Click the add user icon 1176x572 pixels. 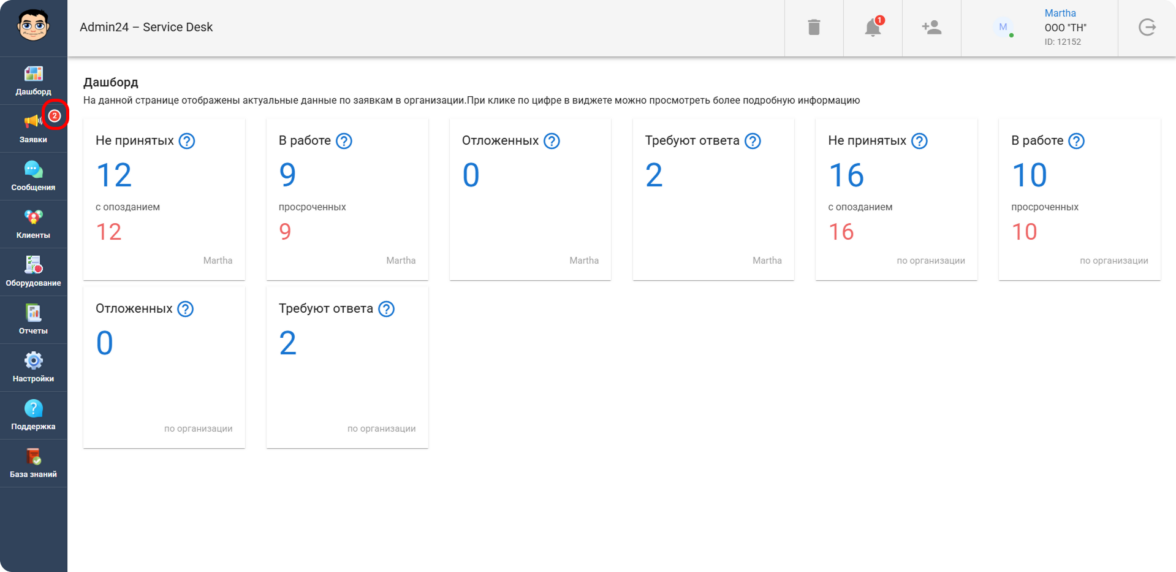932,28
